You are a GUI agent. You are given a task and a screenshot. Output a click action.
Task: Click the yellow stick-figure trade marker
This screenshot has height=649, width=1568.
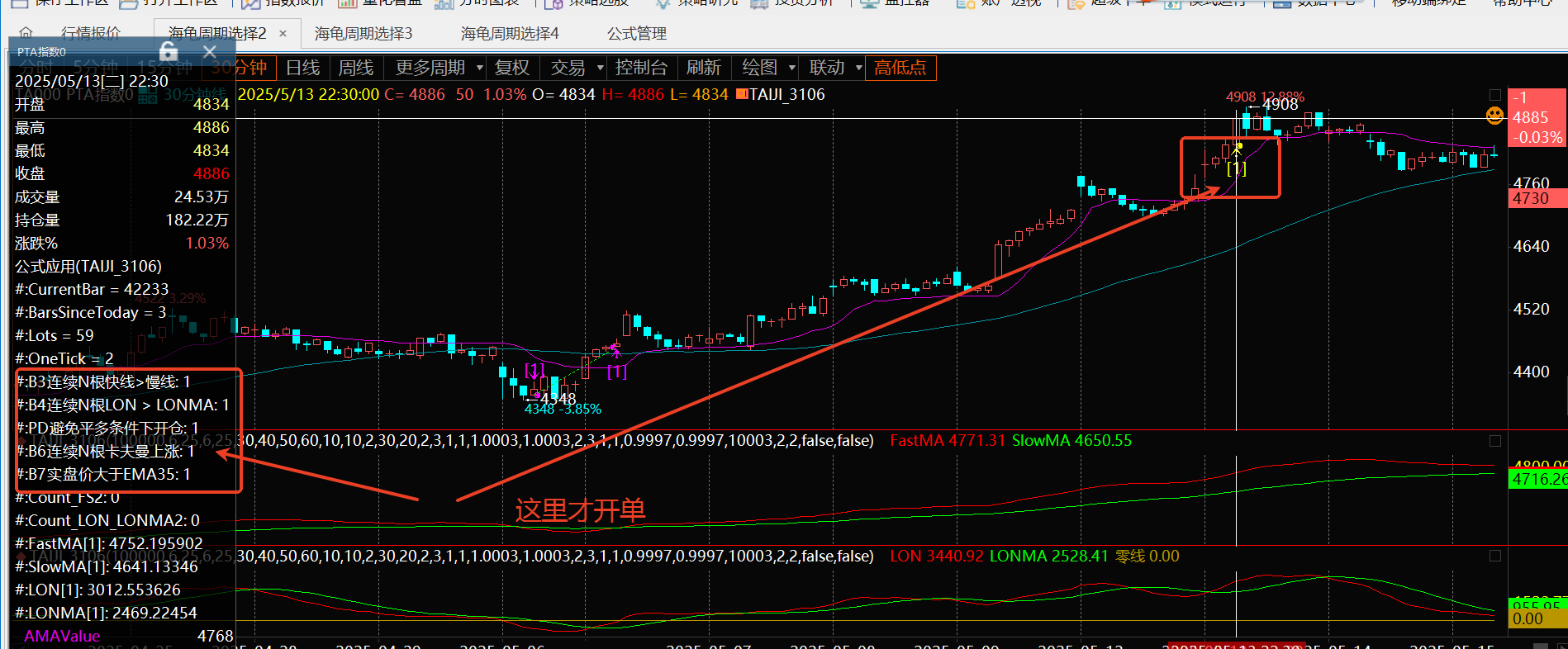click(x=1238, y=149)
